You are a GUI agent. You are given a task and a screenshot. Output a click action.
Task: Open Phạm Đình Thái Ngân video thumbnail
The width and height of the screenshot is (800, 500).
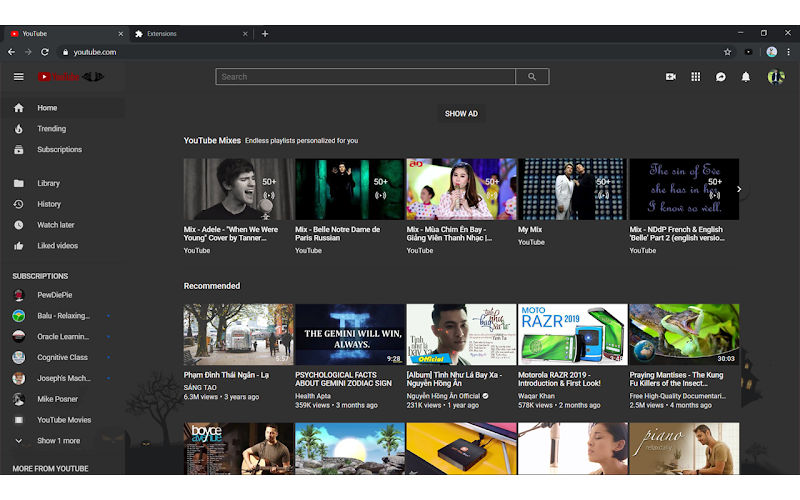[238, 335]
